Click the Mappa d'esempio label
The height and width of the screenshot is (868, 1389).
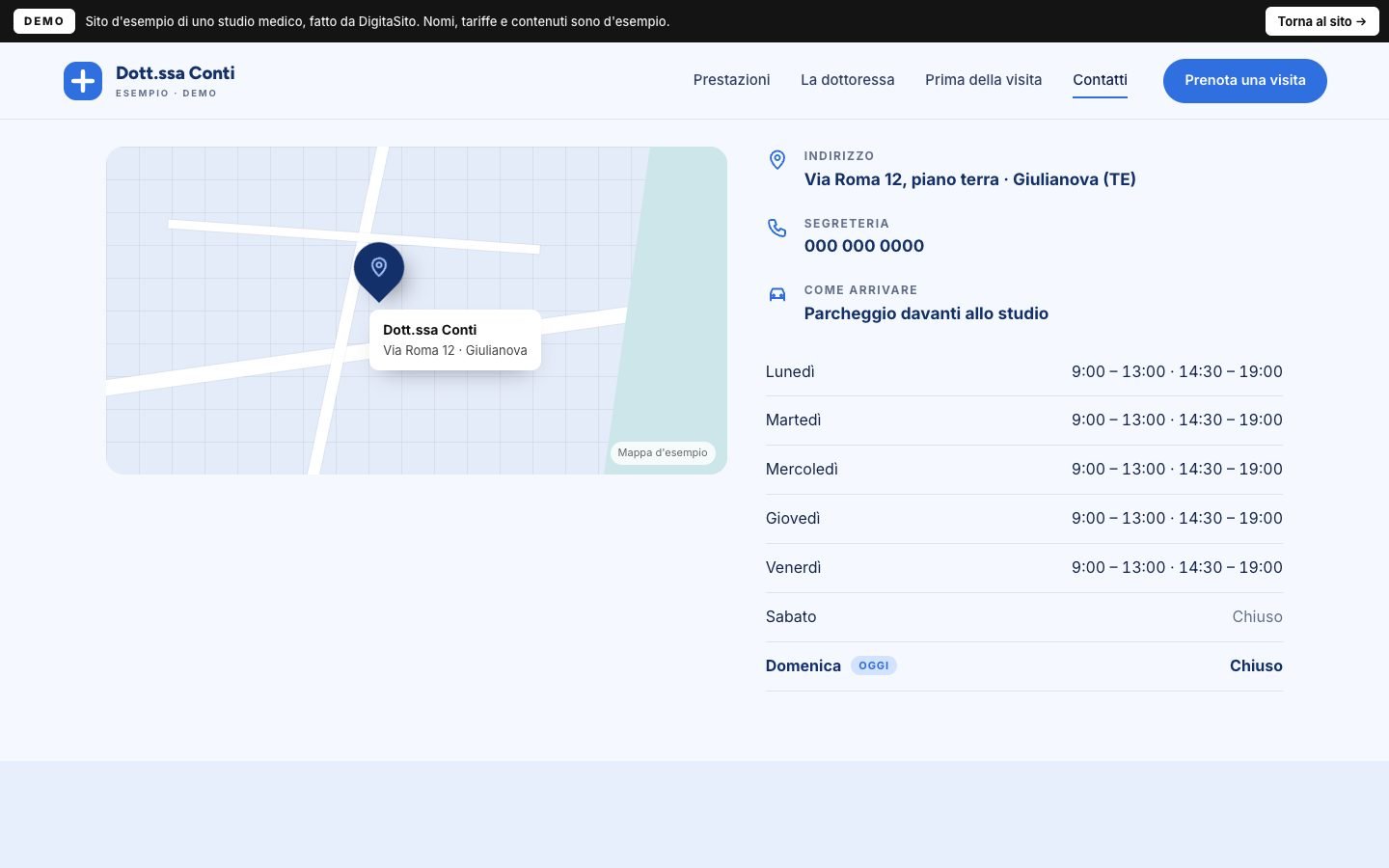tap(663, 452)
